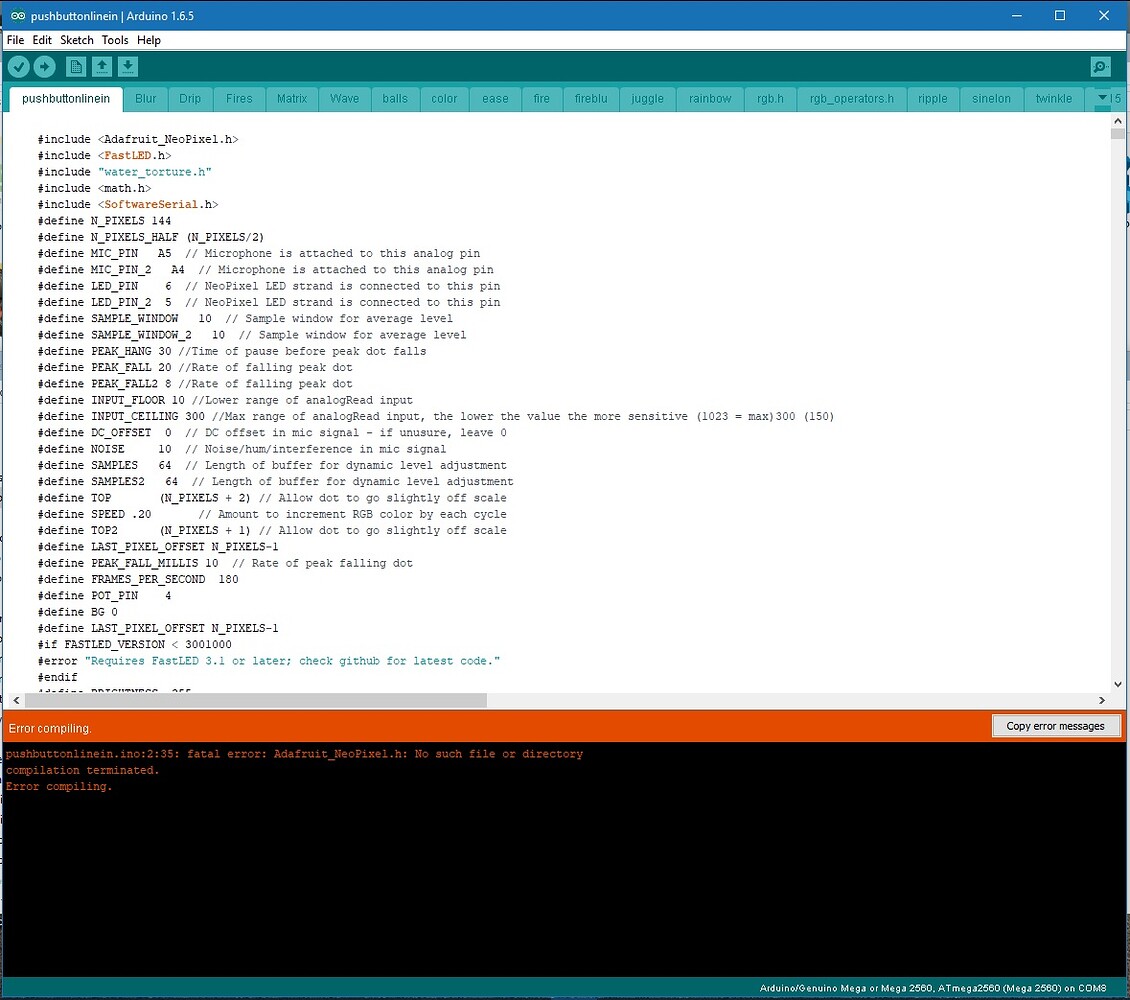Open the Sketch menu
Viewport: 1130px width, 1000px height.
76,40
